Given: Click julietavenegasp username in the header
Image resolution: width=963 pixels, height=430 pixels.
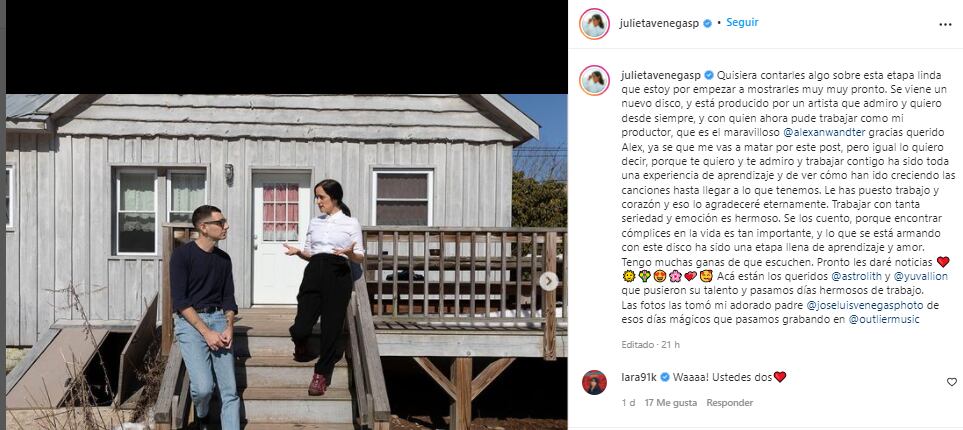Looking at the screenshot, I should (660, 24).
